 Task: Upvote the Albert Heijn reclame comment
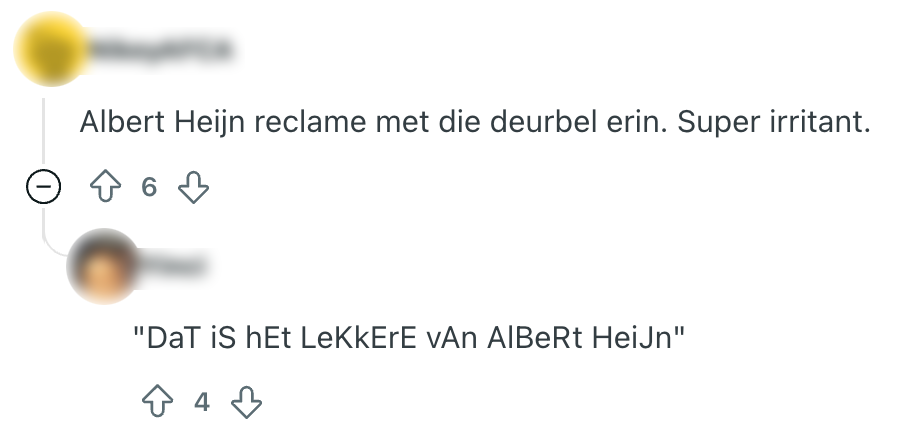pyautogui.click(x=105, y=187)
